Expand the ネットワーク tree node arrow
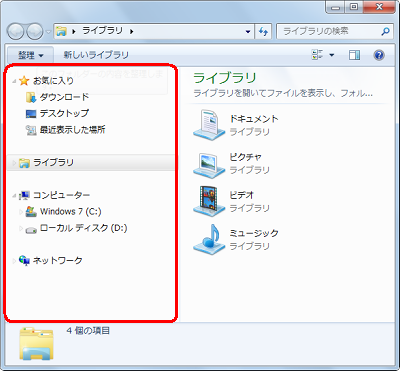 tap(14, 261)
